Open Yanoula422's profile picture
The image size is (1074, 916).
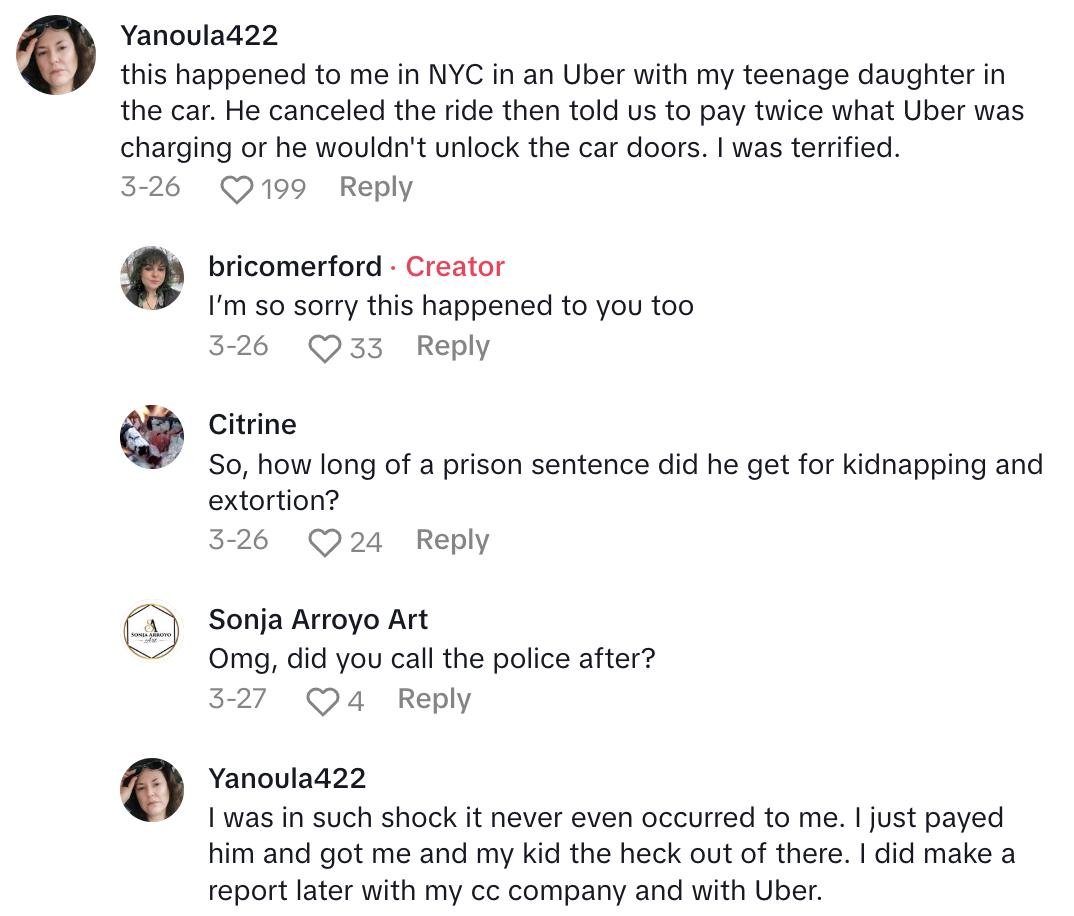55,55
